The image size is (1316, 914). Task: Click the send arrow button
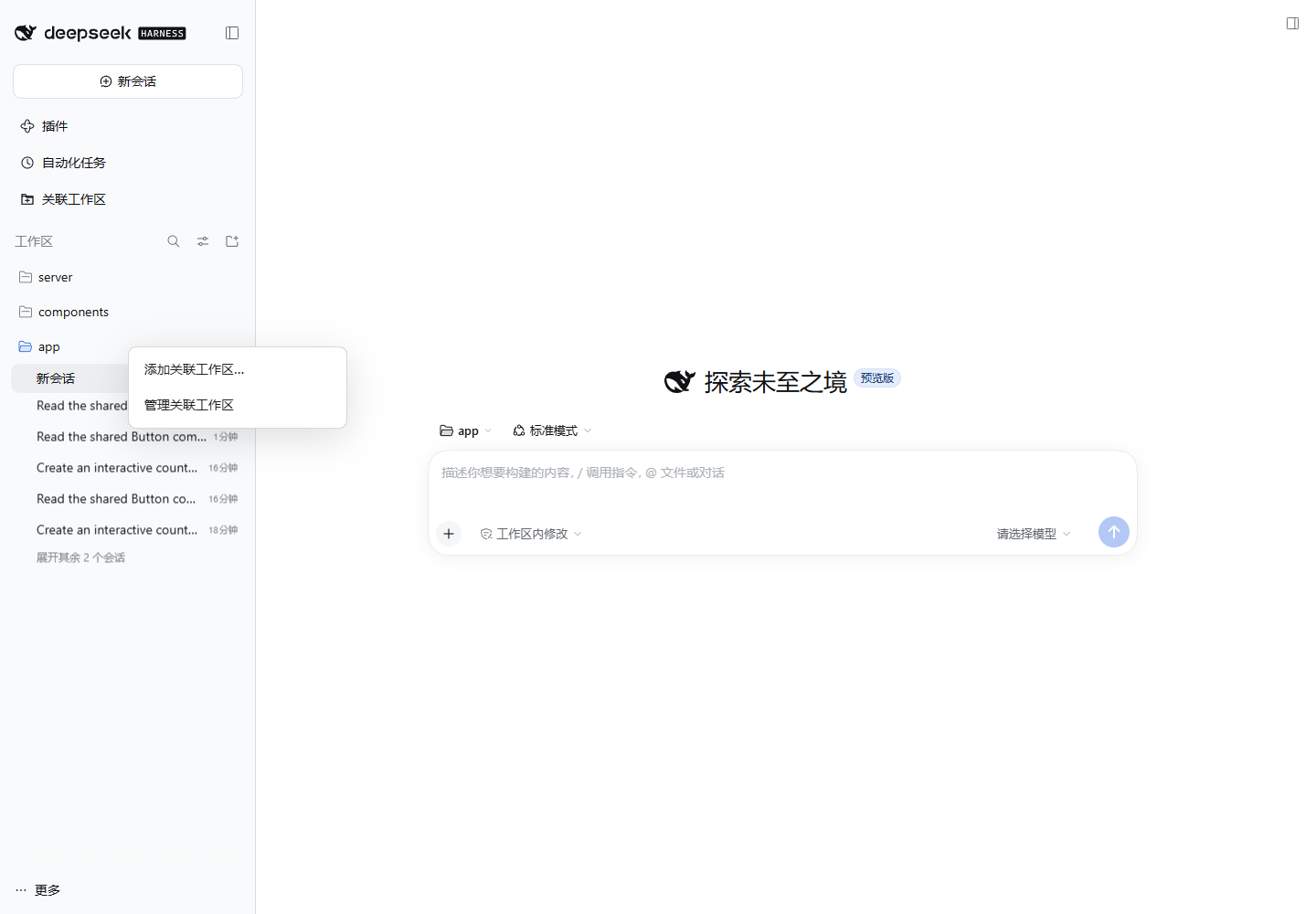1114,532
